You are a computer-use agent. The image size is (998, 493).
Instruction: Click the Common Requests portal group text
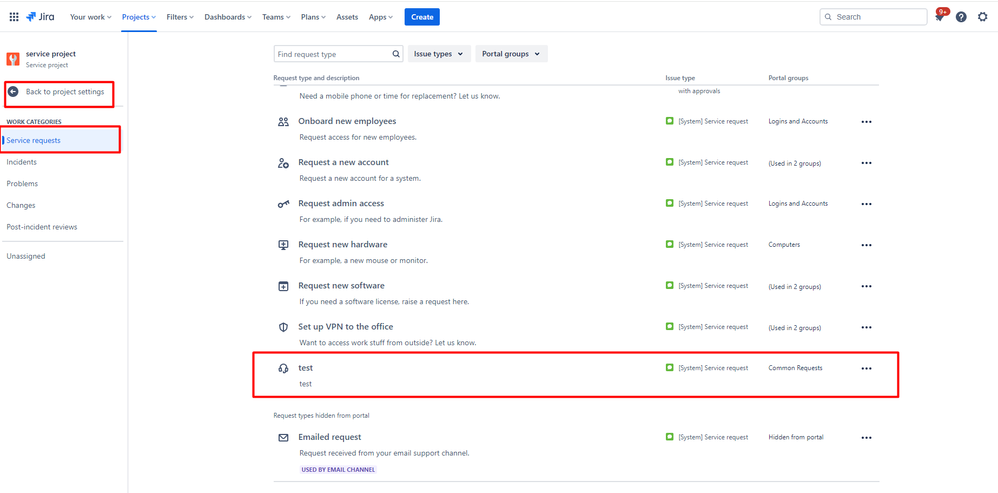tap(795, 368)
